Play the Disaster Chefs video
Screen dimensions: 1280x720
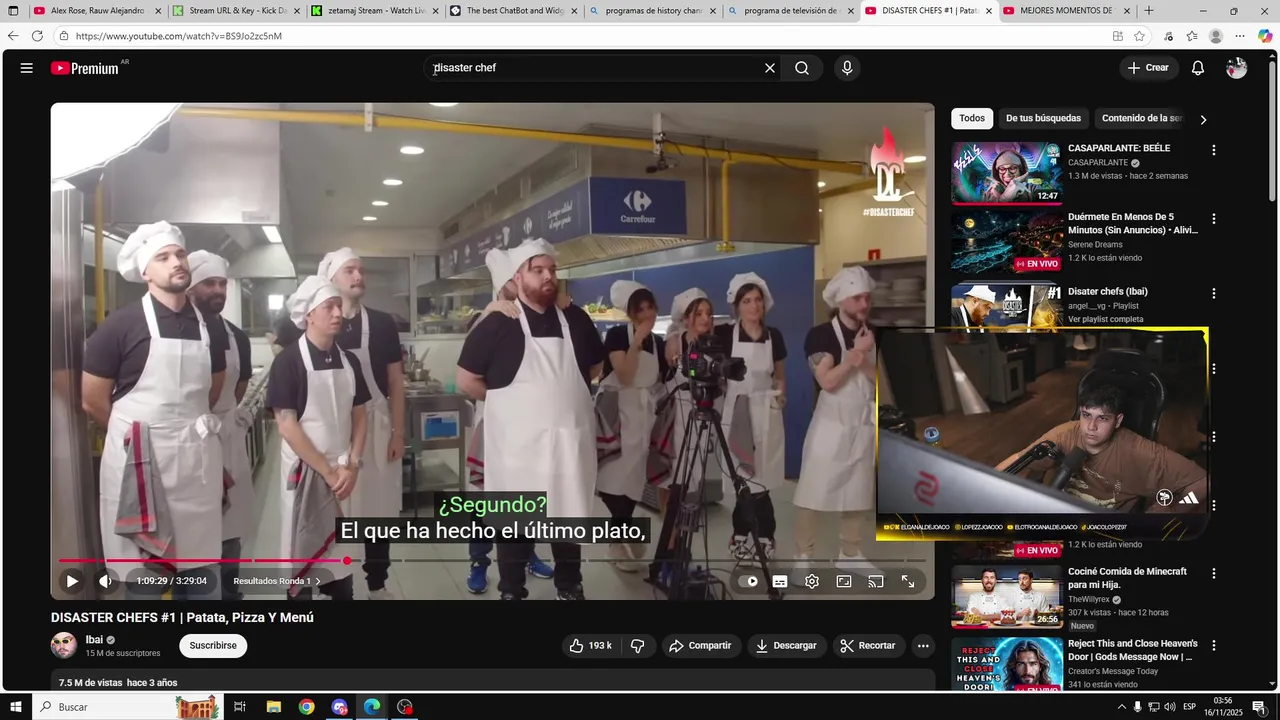(x=72, y=581)
